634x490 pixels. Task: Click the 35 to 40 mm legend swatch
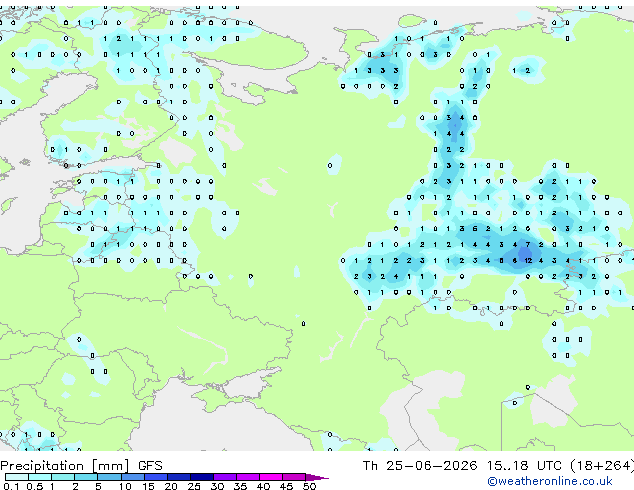pyautogui.click(x=248, y=477)
